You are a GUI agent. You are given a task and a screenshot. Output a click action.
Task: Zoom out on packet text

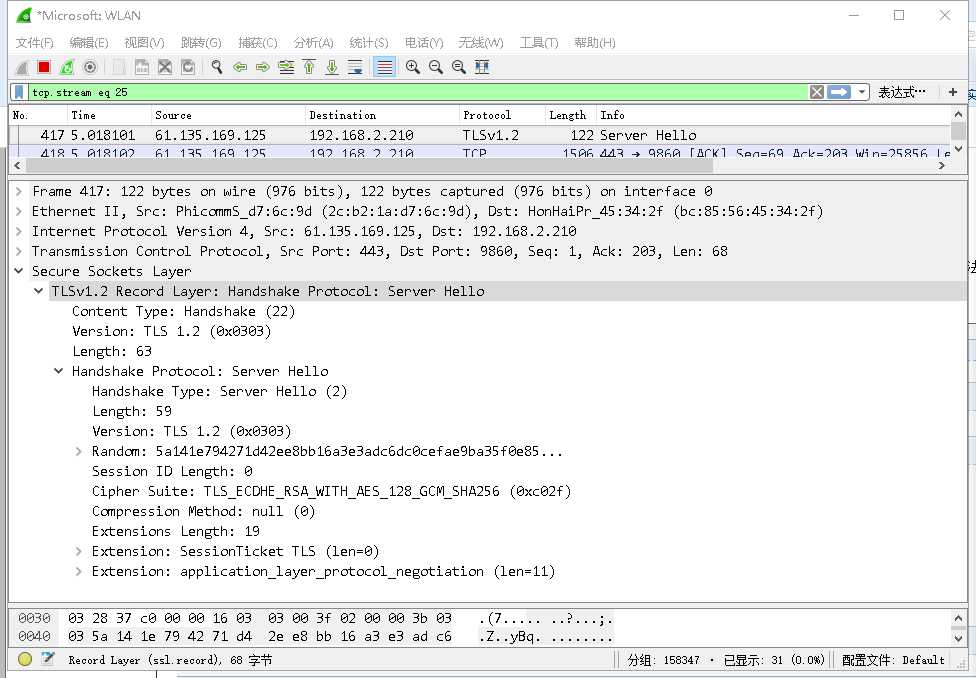click(x=435, y=67)
